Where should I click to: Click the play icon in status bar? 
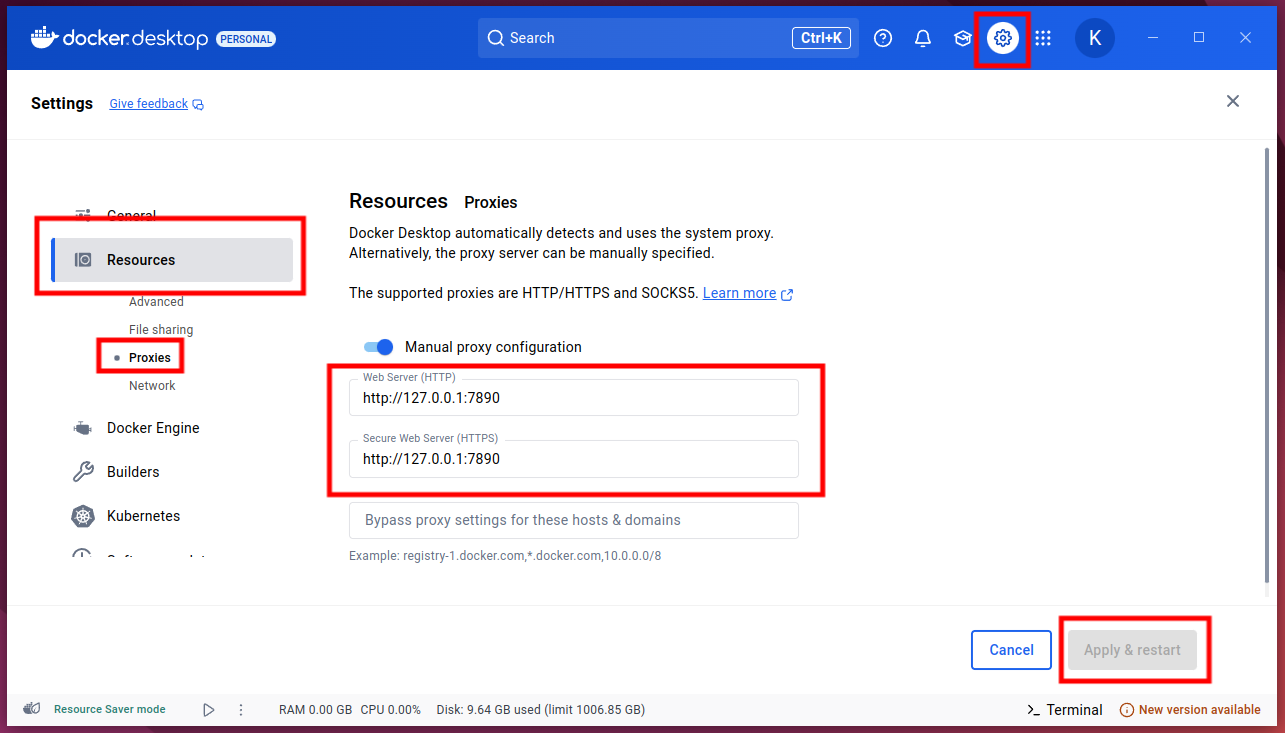pos(209,710)
